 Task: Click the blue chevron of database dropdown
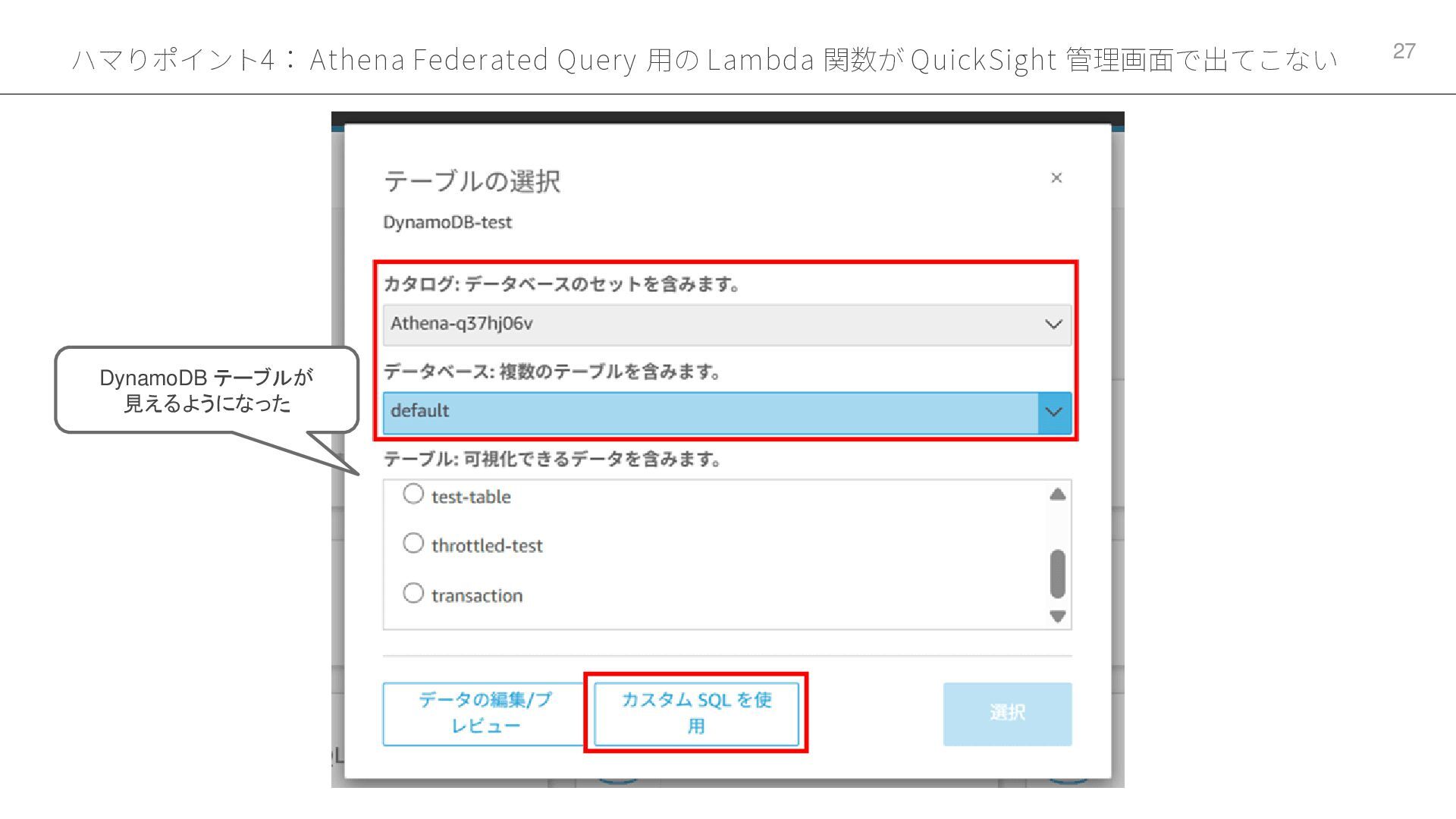pyautogui.click(x=1054, y=413)
